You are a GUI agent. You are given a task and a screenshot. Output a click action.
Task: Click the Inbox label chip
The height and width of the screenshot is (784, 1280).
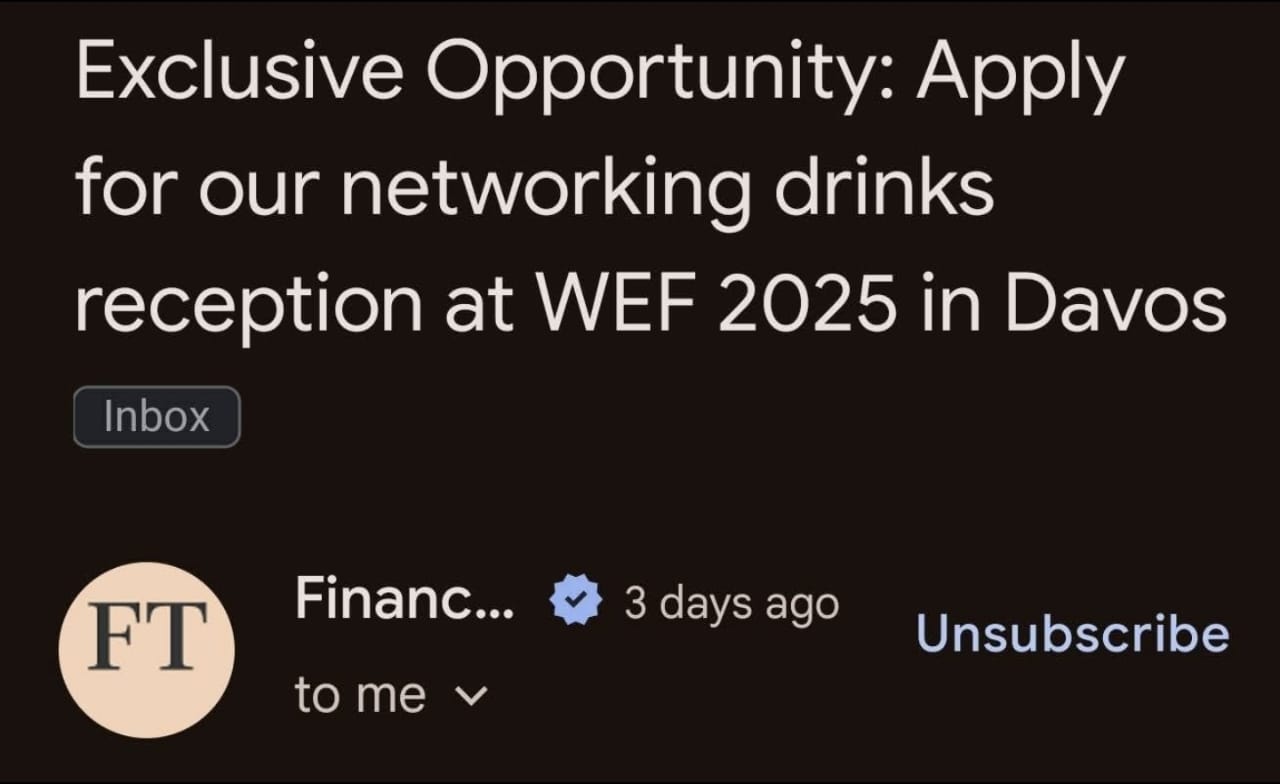(x=157, y=416)
